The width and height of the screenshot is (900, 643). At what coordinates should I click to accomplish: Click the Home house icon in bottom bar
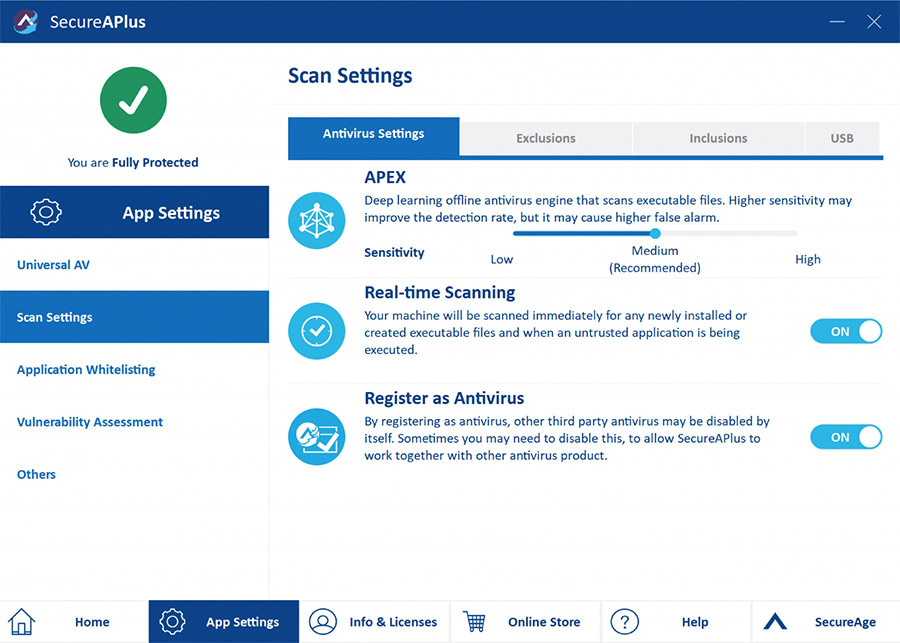pyautogui.click(x=22, y=622)
